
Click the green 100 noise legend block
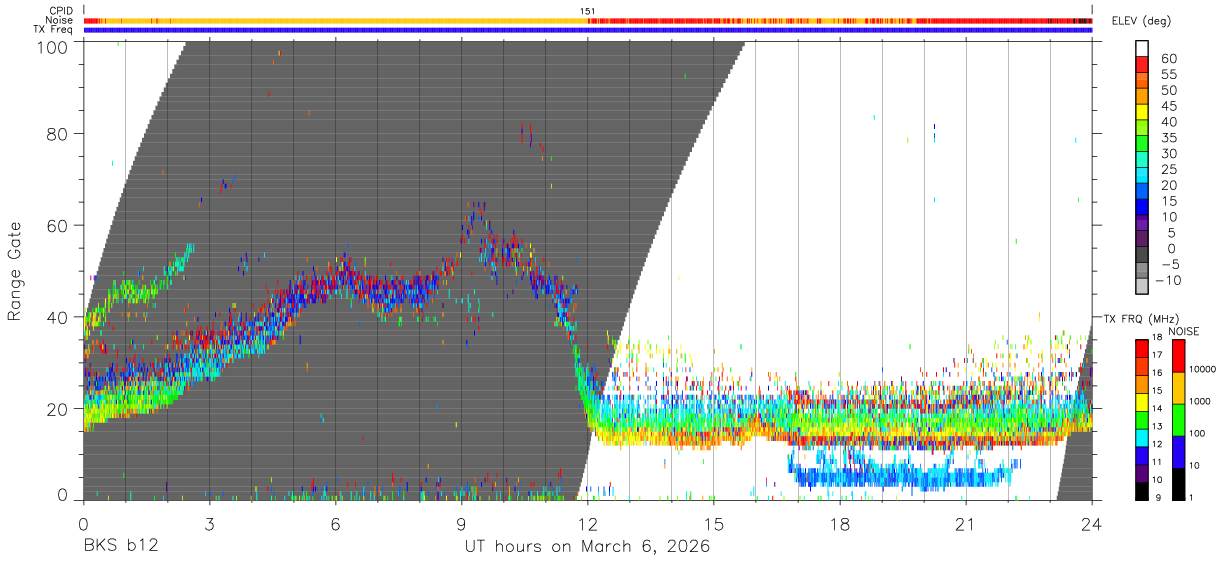(x=1180, y=420)
